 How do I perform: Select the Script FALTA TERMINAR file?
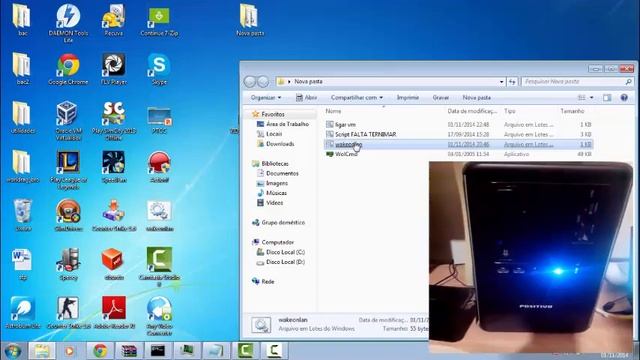click(x=458, y=134)
